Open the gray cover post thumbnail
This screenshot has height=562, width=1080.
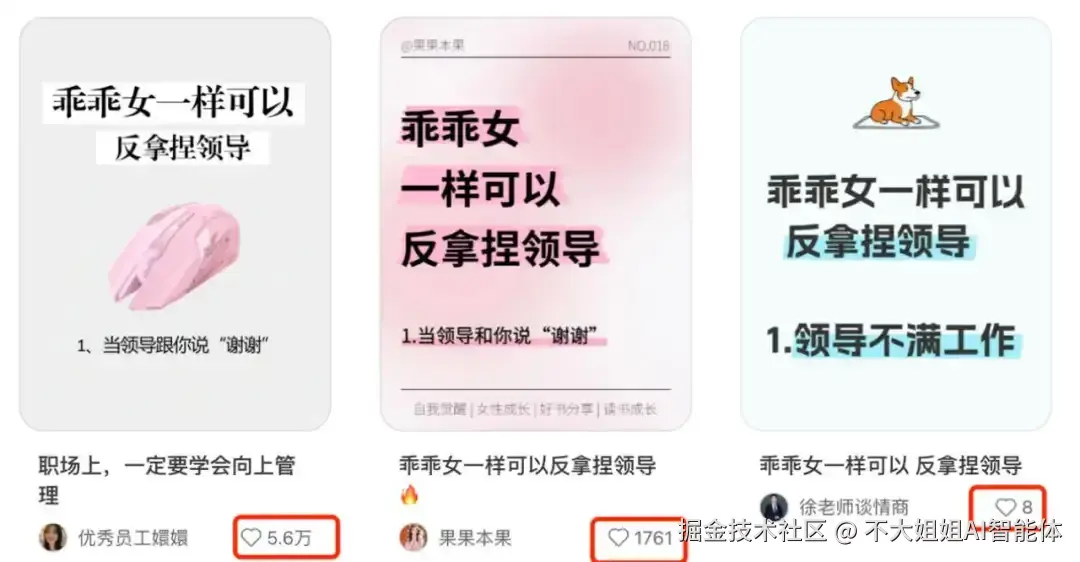point(175,224)
